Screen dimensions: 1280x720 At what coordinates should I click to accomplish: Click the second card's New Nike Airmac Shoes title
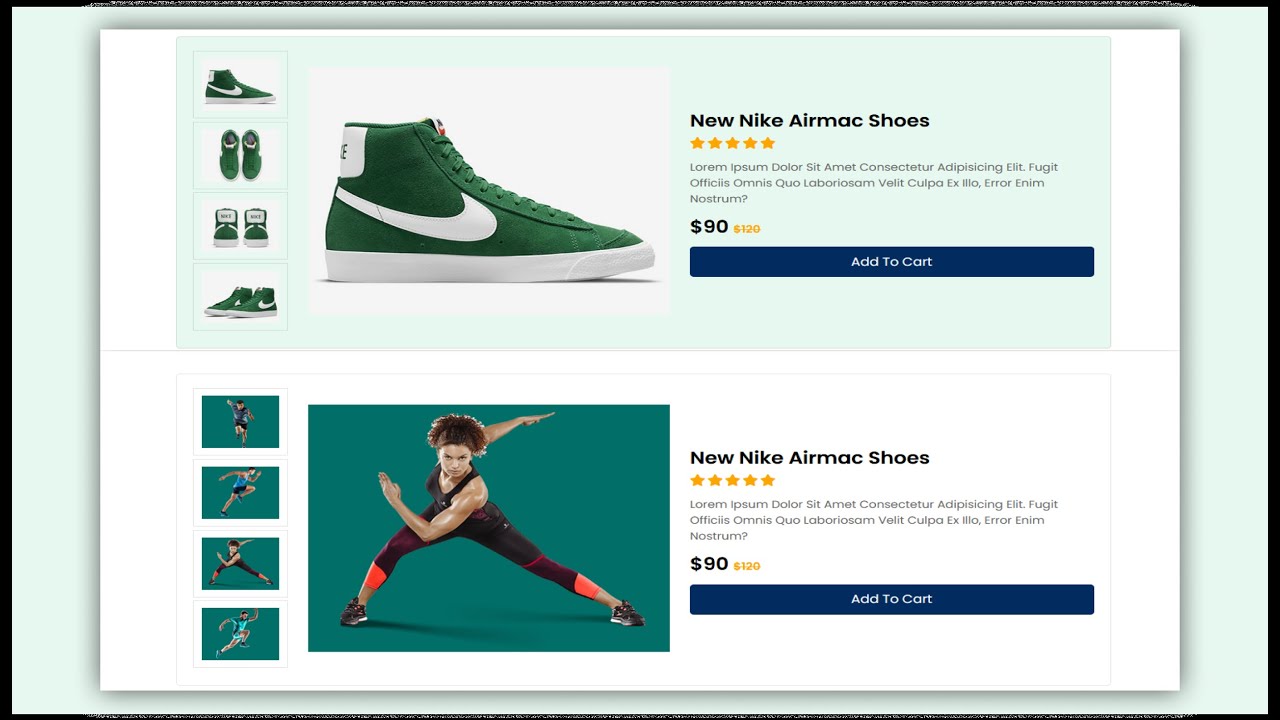809,458
